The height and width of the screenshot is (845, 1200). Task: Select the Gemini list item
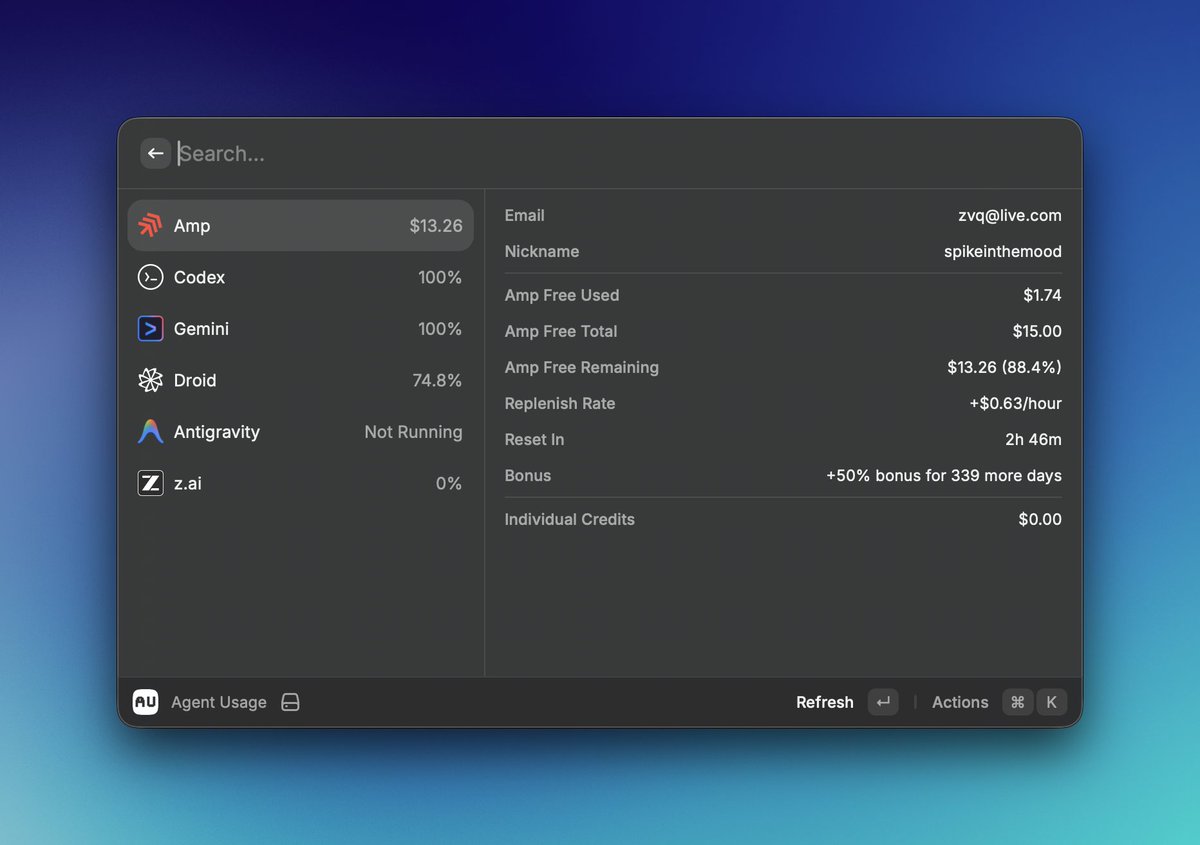[300, 329]
